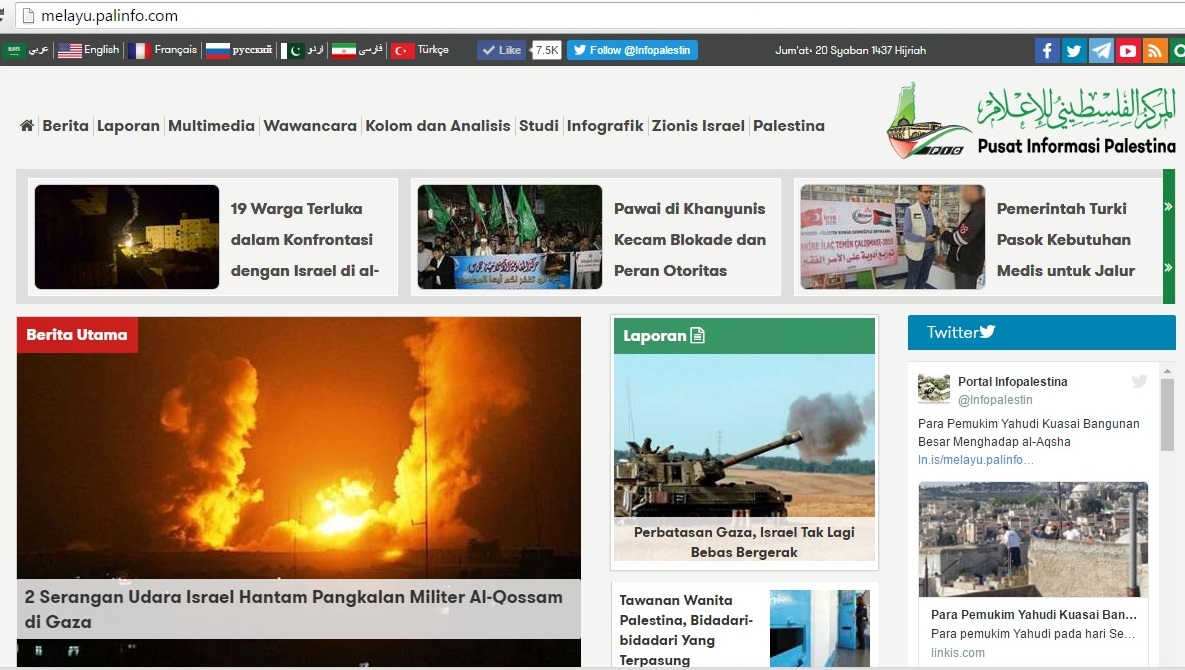This screenshot has width=1185, height=670.
Task: Open the linkis.com link card source
Action: 958,653
